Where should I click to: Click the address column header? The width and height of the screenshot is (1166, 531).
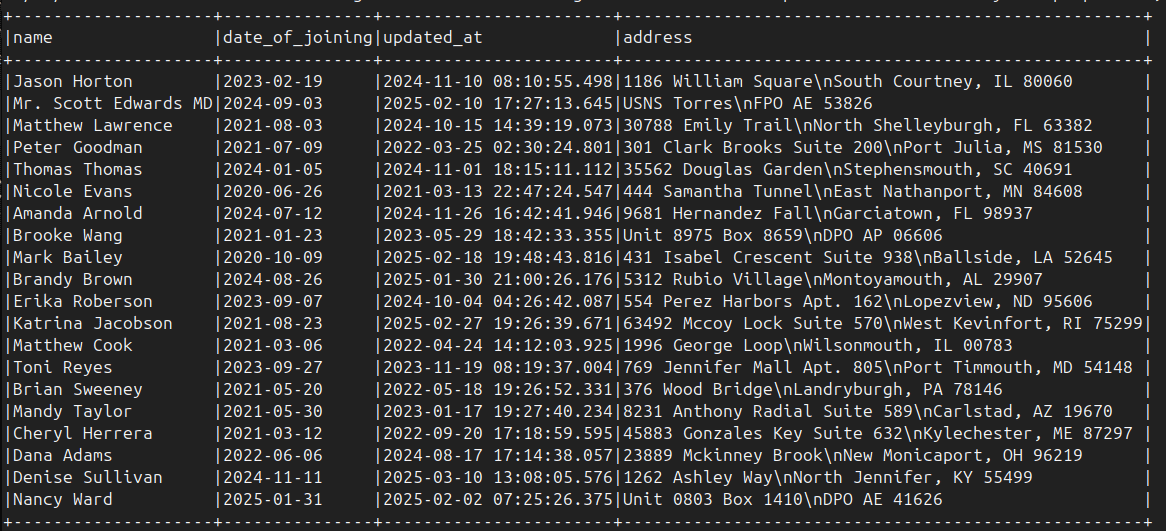pyautogui.click(x=657, y=38)
